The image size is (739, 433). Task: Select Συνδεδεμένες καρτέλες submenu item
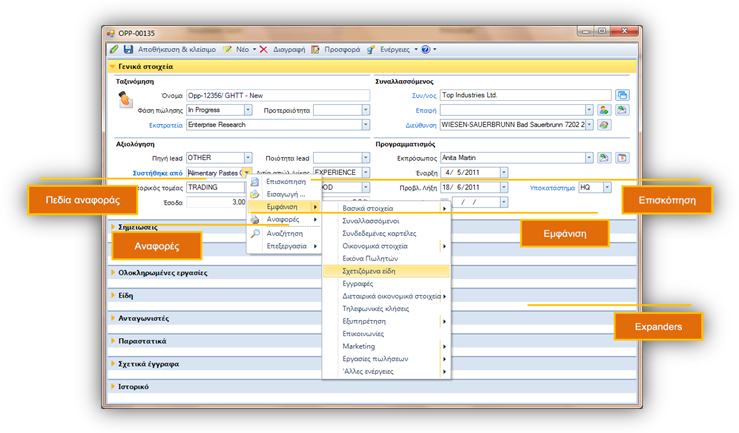(x=386, y=233)
